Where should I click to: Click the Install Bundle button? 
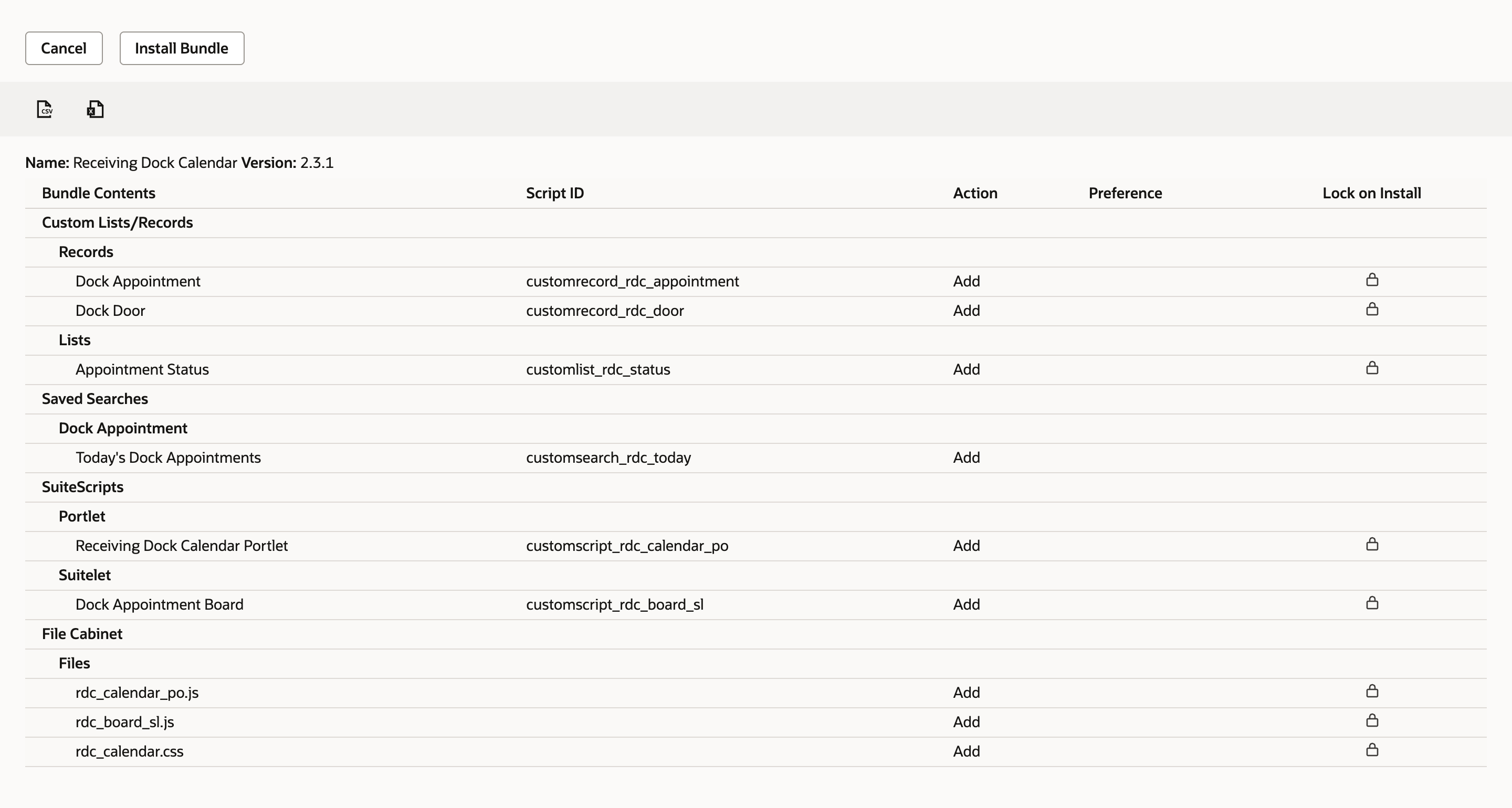182,48
